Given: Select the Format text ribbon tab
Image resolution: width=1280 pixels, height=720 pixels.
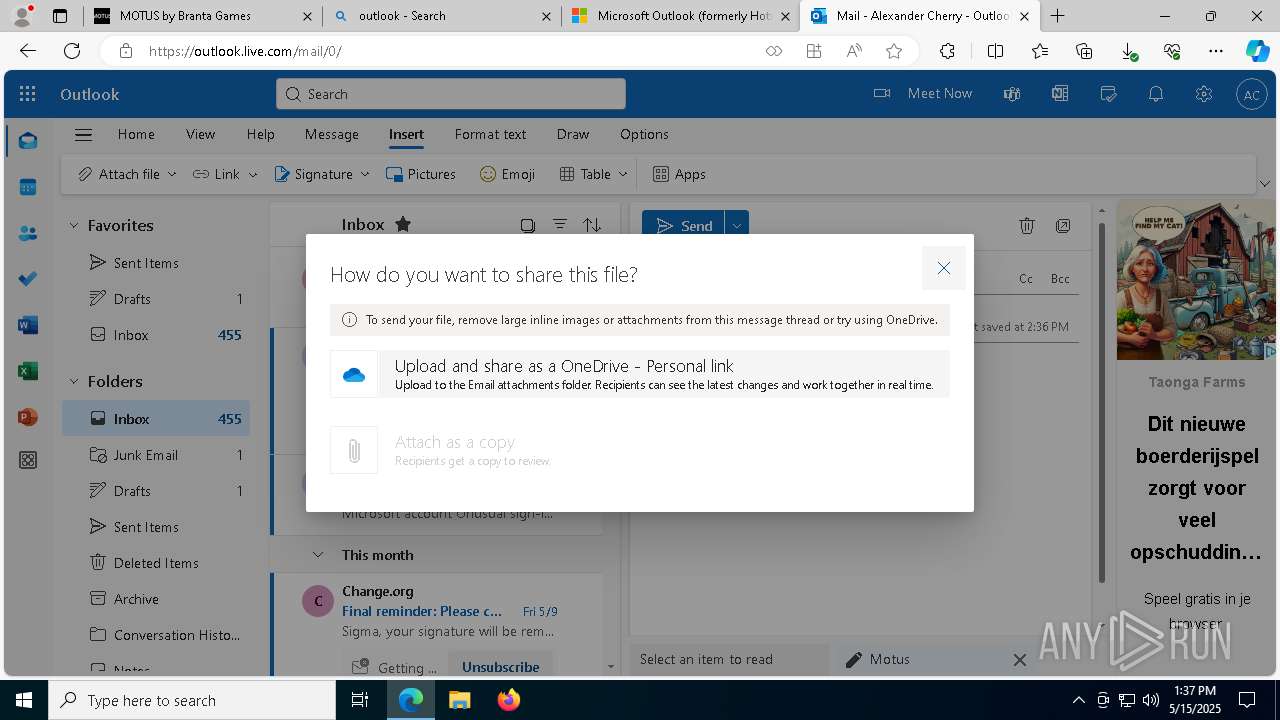Looking at the screenshot, I should pyautogui.click(x=490, y=134).
